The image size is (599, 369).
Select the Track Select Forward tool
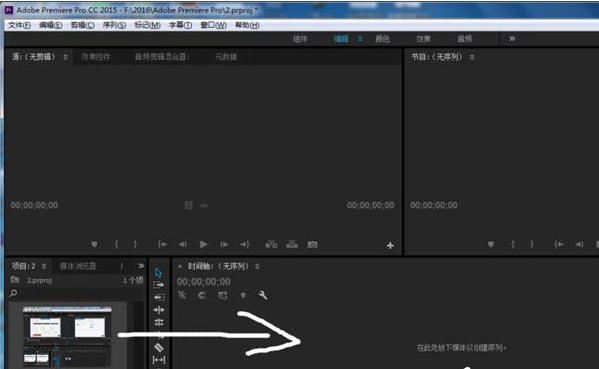[159, 285]
